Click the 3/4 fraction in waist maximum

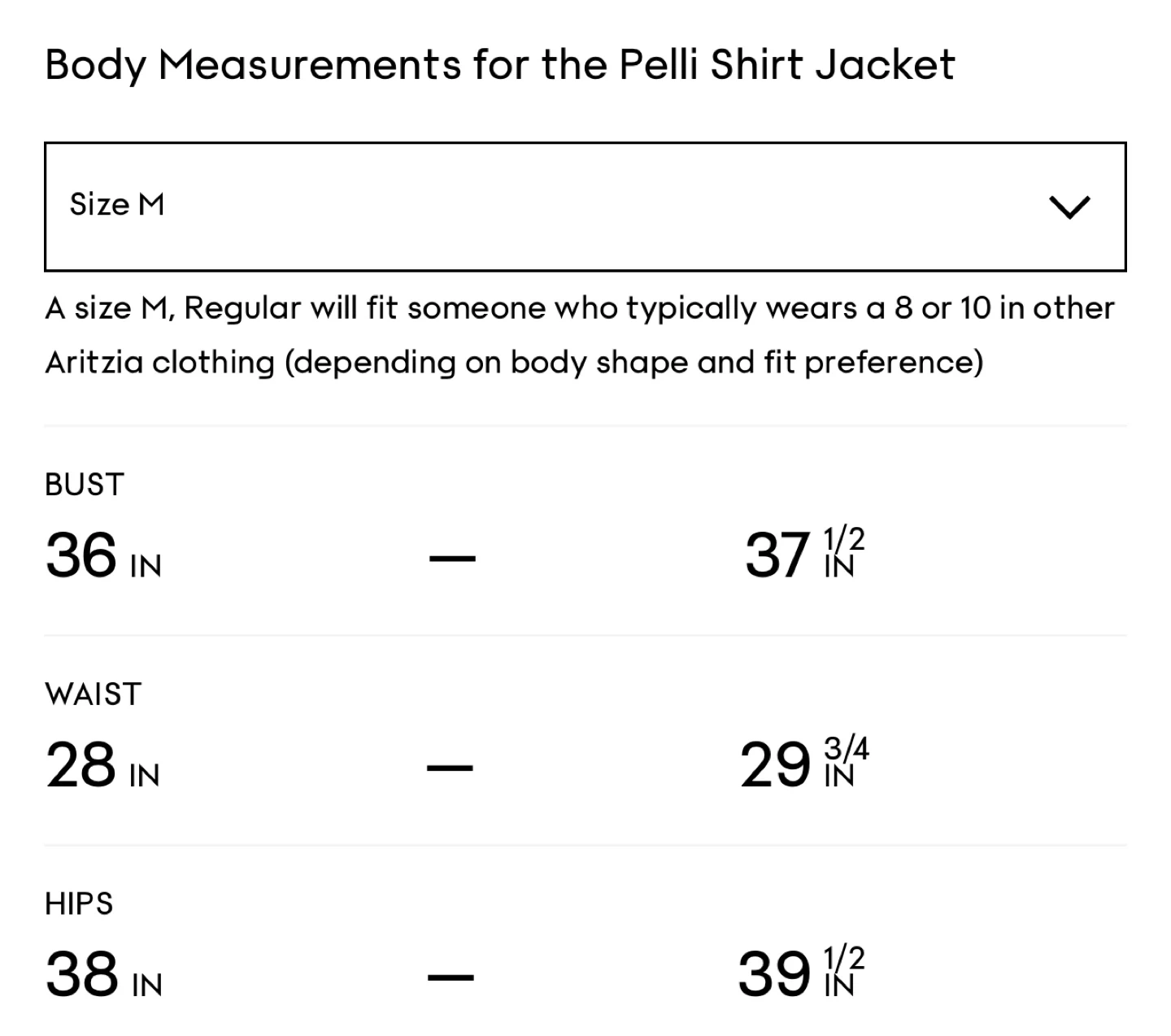(847, 748)
